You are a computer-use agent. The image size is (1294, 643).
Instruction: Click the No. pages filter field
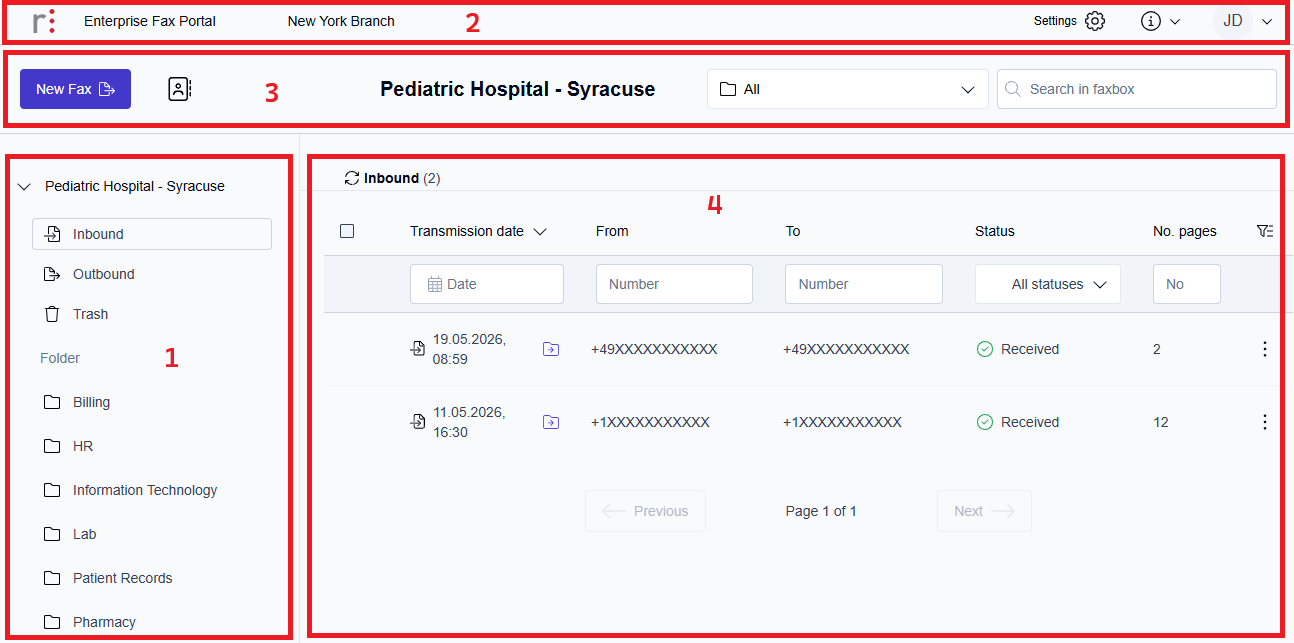click(x=1187, y=284)
